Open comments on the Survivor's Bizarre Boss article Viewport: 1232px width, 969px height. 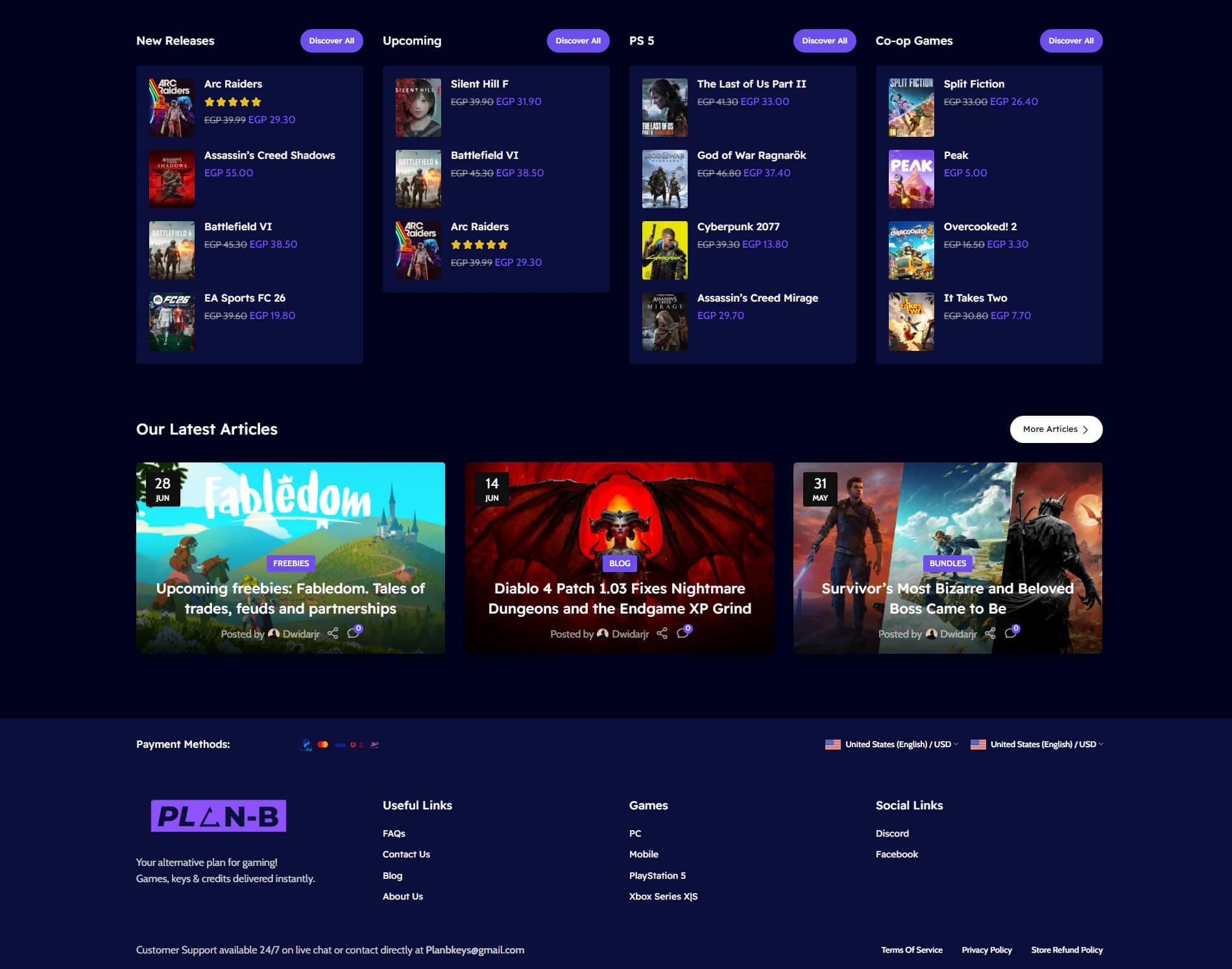[x=1012, y=632]
